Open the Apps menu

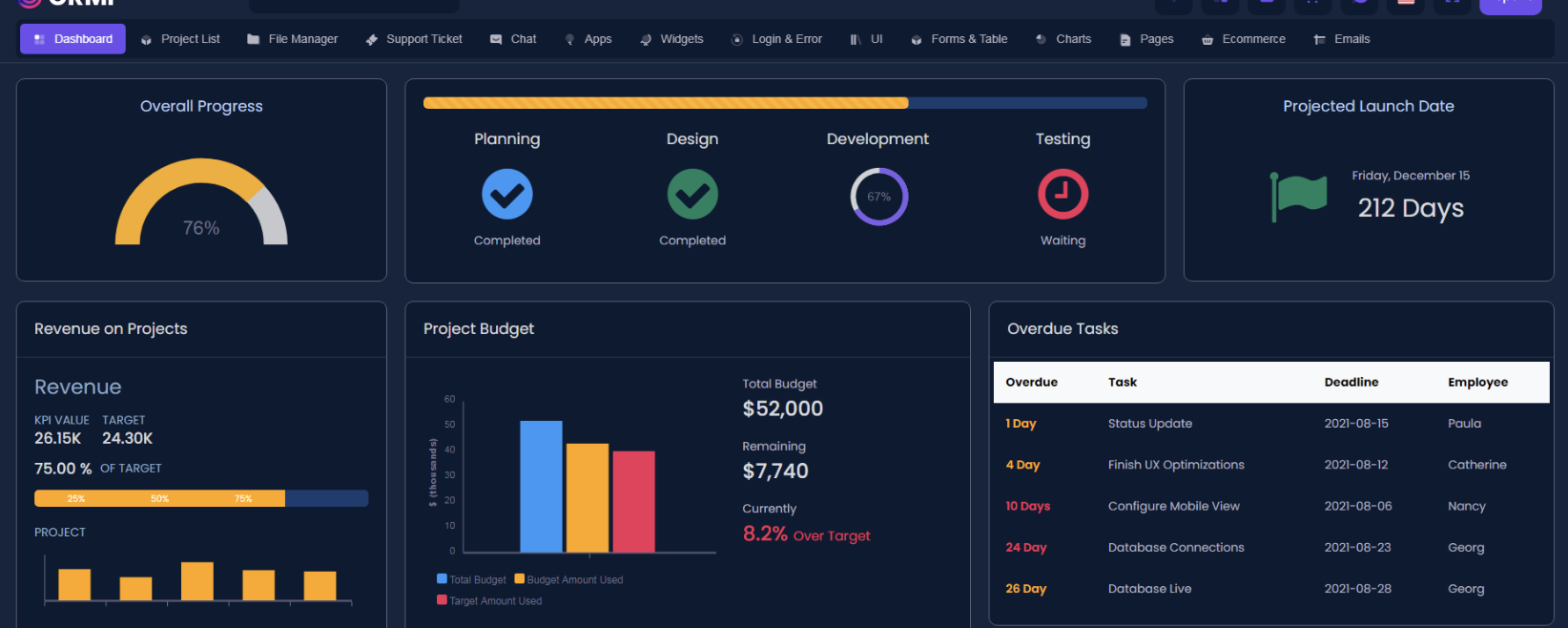pyautogui.click(x=588, y=39)
